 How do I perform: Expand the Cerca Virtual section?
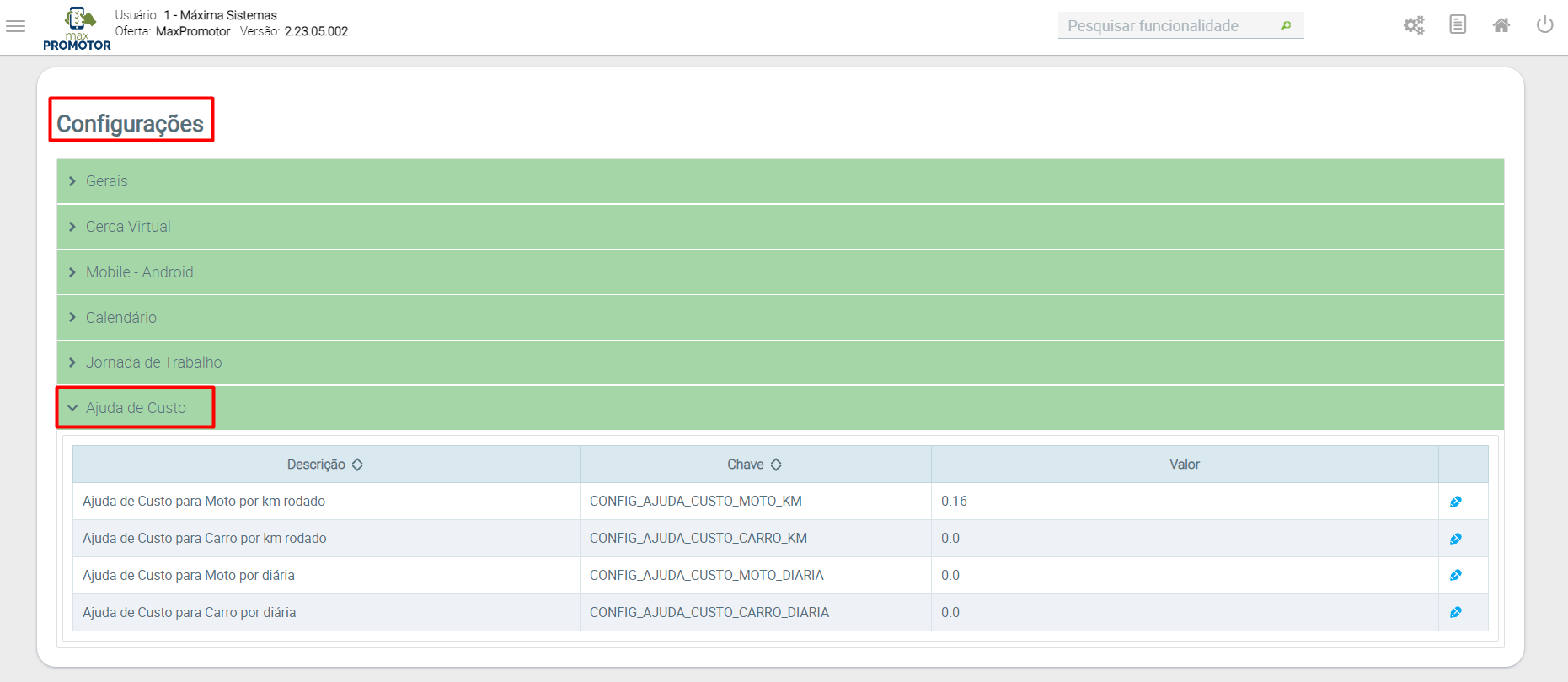click(780, 227)
